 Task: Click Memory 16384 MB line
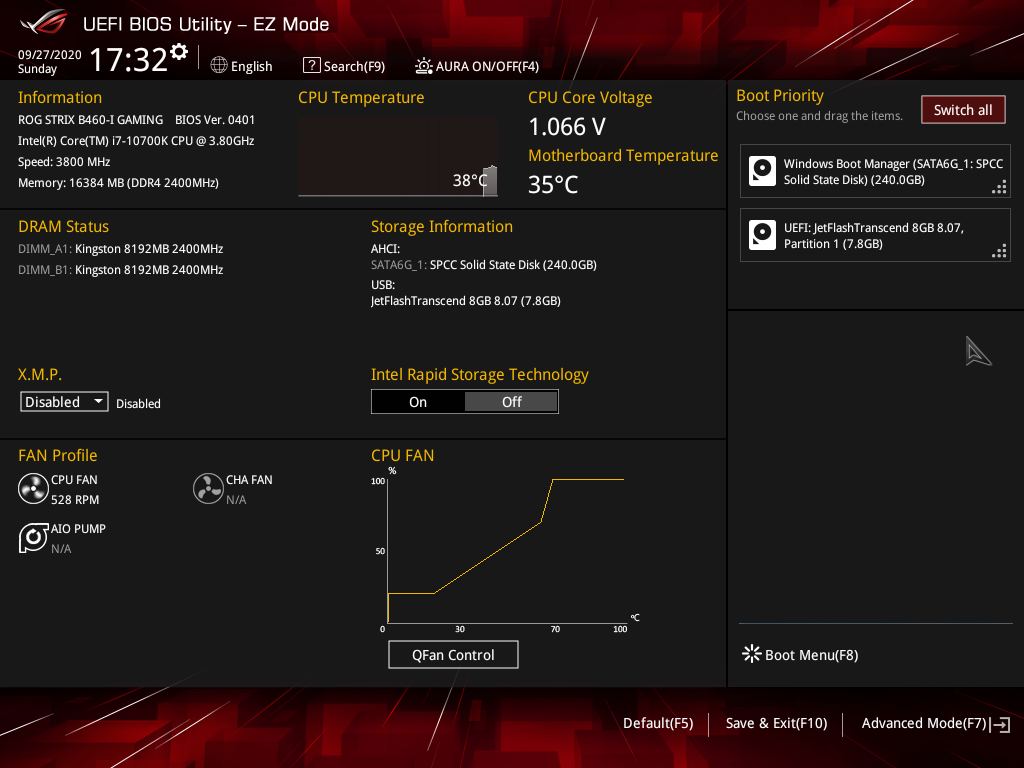point(118,183)
